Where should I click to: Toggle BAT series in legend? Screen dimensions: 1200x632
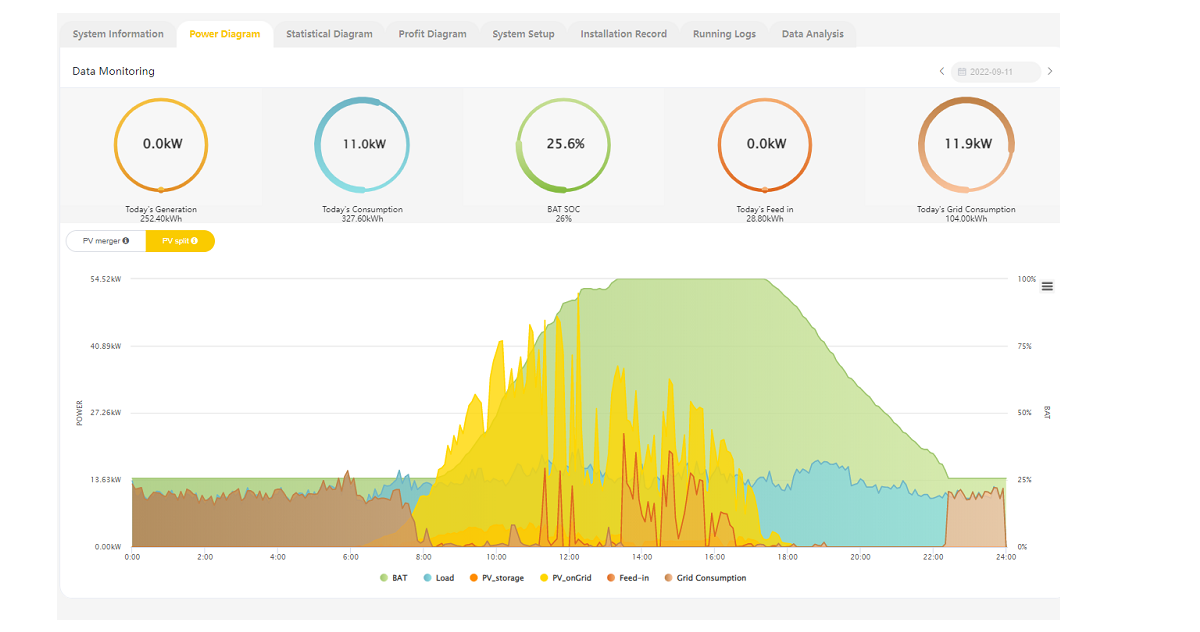point(394,578)
